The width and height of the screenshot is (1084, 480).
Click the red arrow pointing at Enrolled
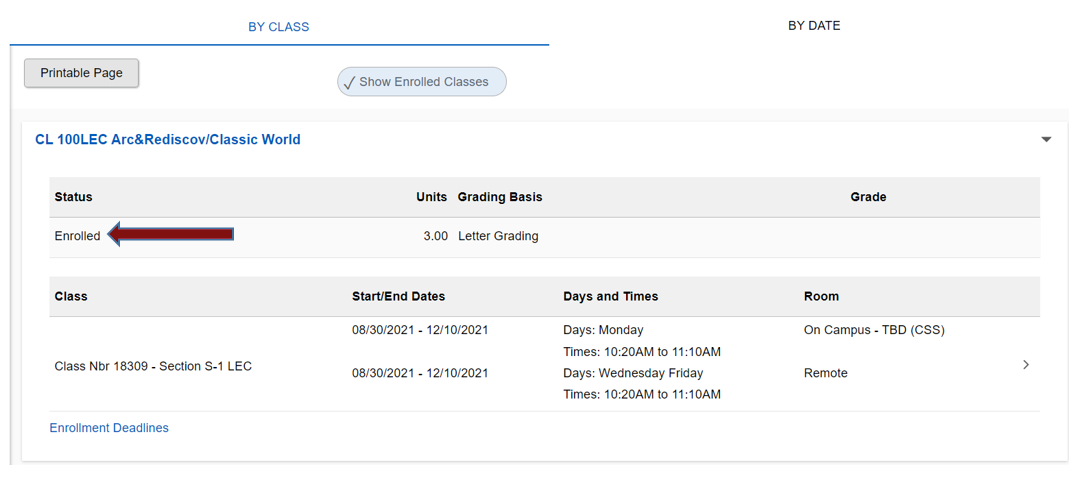coord(170,235)
